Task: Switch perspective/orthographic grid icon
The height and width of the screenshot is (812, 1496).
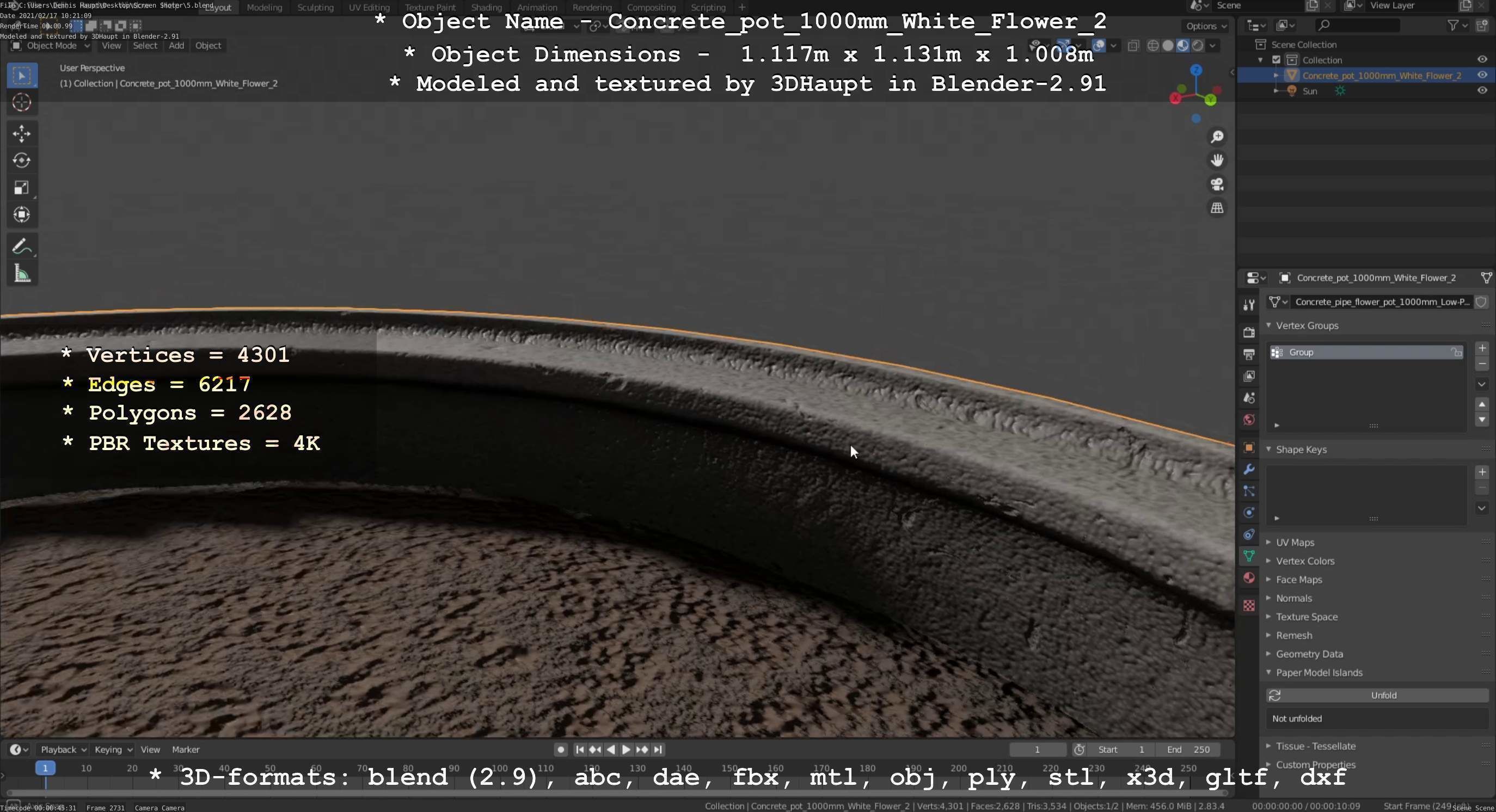Action: tap(1217, 208)
